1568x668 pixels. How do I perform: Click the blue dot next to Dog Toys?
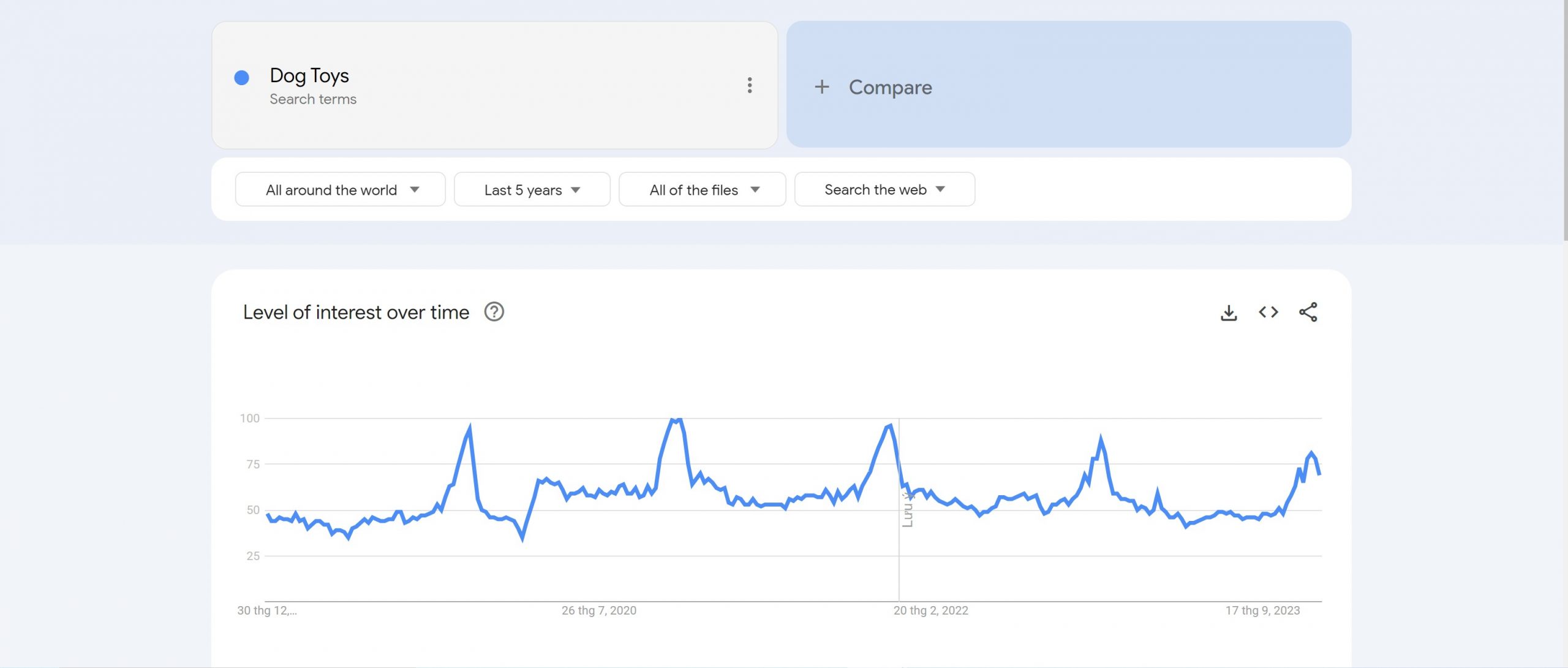click(x=242, y=78)
